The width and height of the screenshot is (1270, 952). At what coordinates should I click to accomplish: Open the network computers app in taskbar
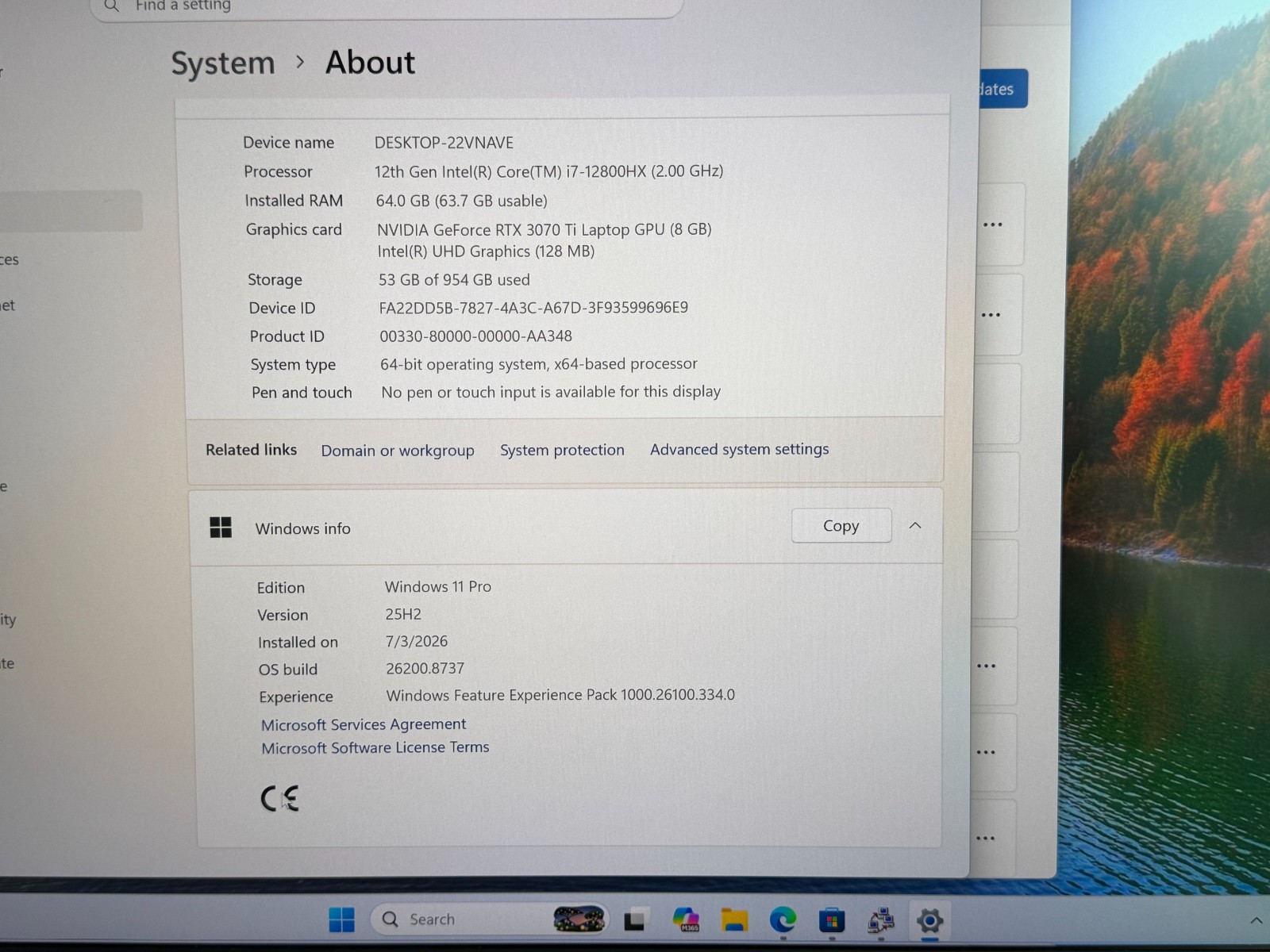(x=880, y=920)
